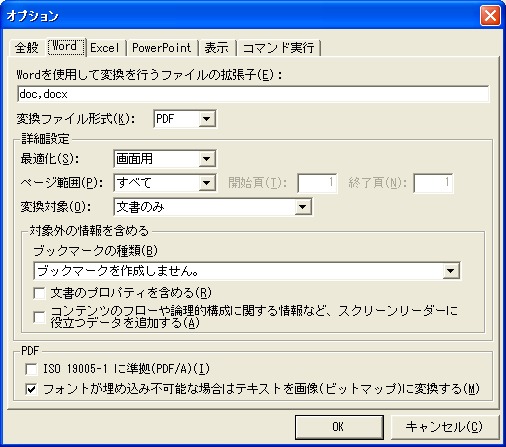Toggle the screen reader data (スクリーンリーダー) checkbox
Screen dimensions: 506x447
(39, 317)
